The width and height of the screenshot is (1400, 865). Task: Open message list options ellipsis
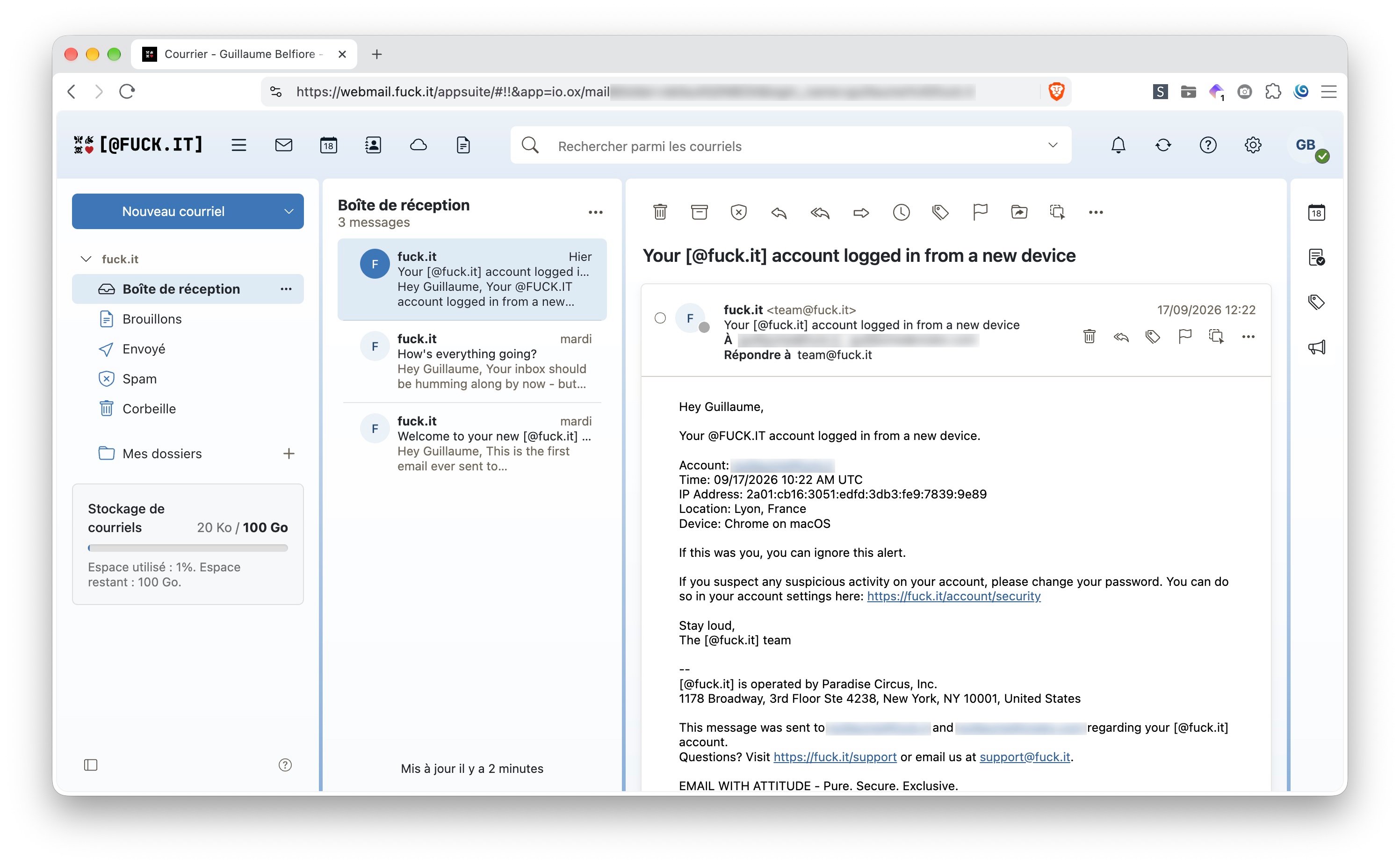pyautogui.click(x=596, y=212)
